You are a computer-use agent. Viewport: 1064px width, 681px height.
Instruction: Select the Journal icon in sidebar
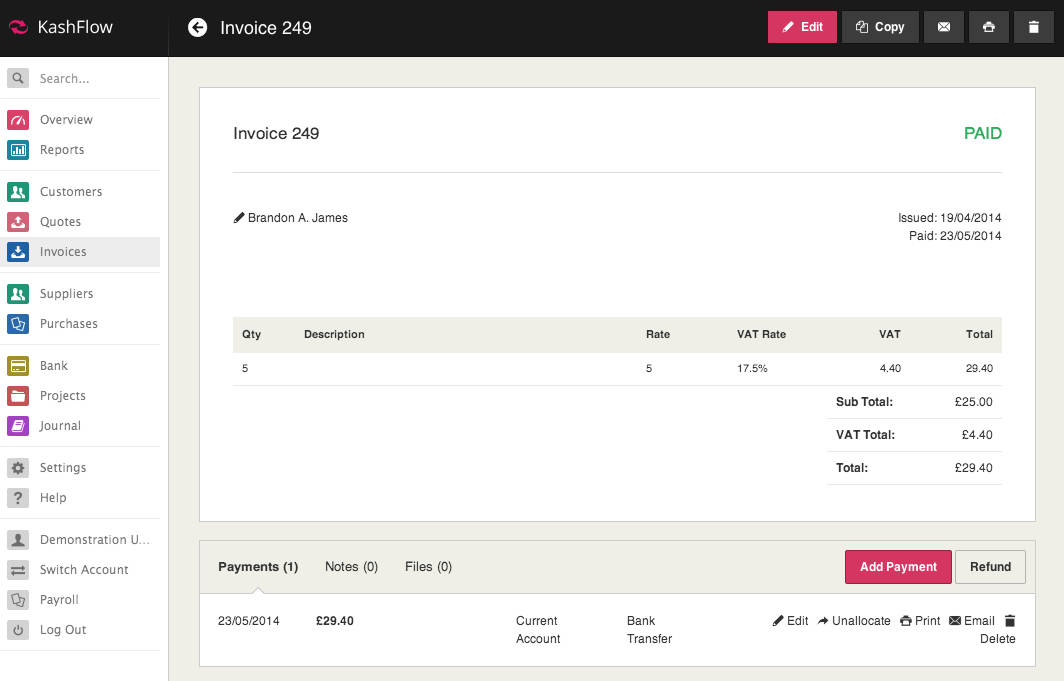tap(18, 425)
